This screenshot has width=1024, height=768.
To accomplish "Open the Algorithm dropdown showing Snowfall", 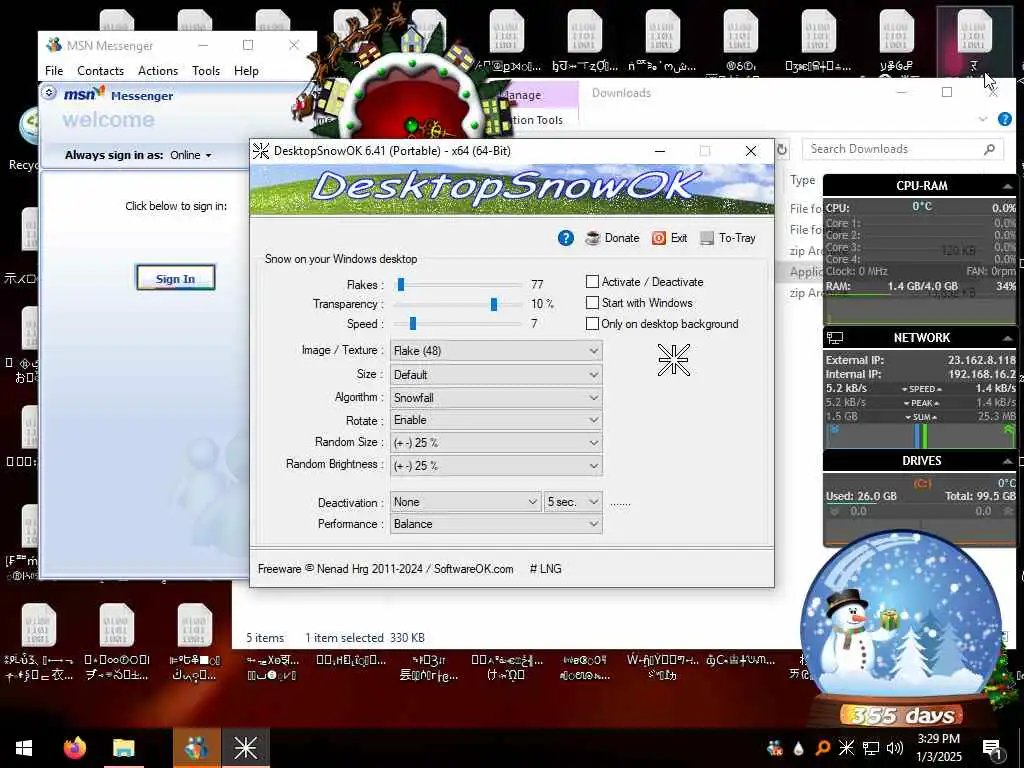I will point(496,398).
